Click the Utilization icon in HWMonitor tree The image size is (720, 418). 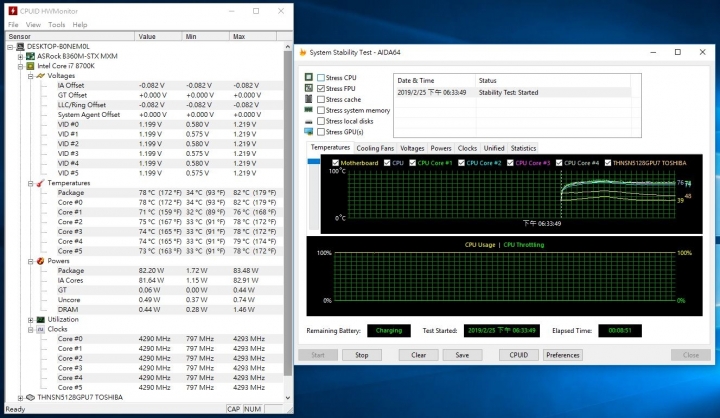[40, 319]
